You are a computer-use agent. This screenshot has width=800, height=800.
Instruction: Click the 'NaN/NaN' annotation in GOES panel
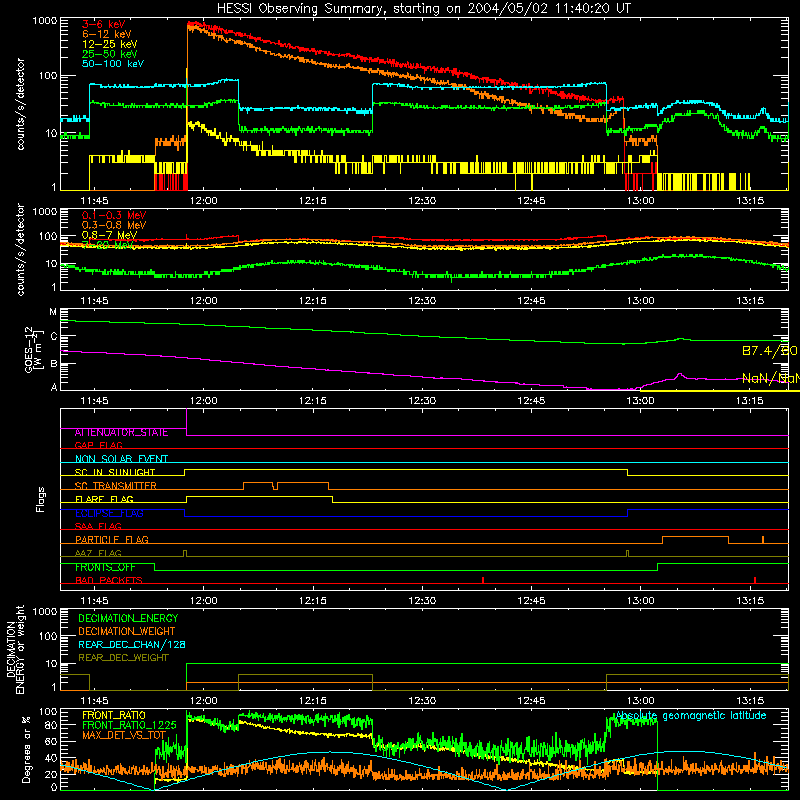[x=770, y=378]
